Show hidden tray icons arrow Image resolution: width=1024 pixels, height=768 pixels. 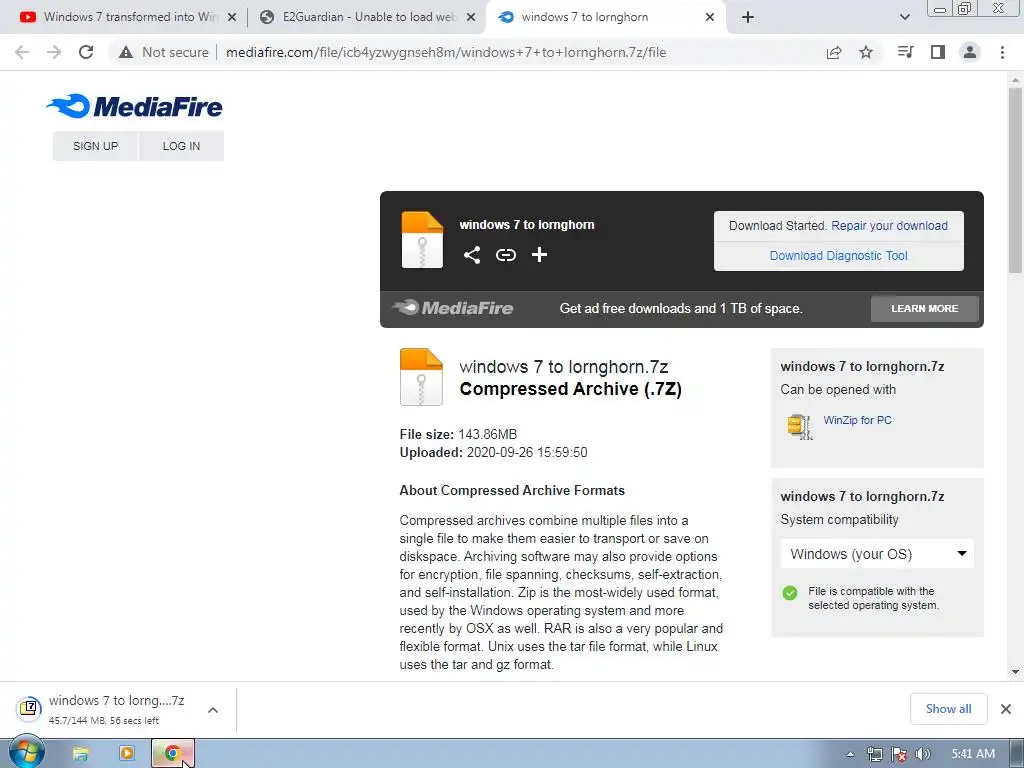[x=850, y=754]
